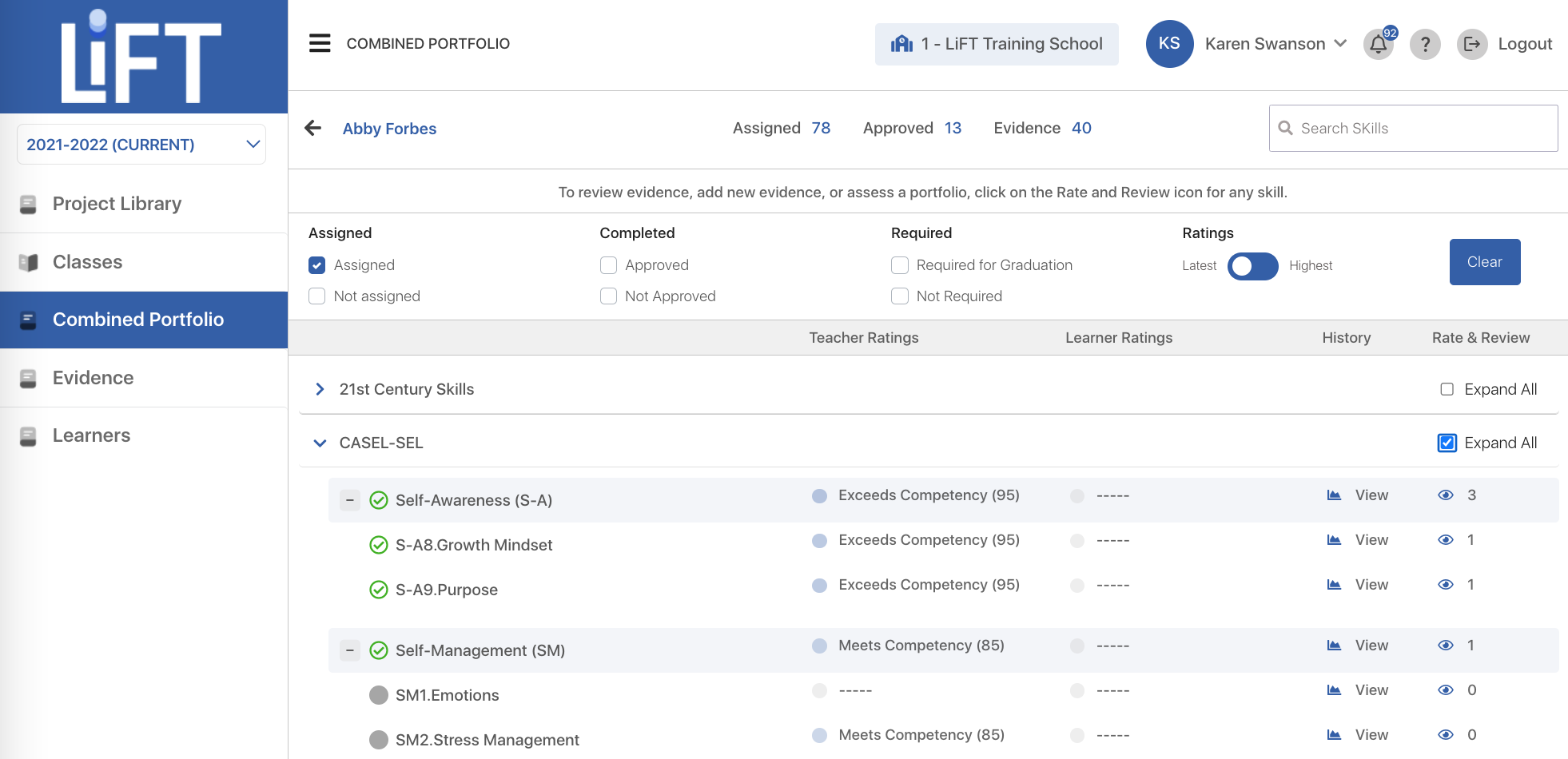Viewport: 1568px width, 759px height.
Task: Click the history chart icon for S-A9.Purpose
Action: (1334, 585)
